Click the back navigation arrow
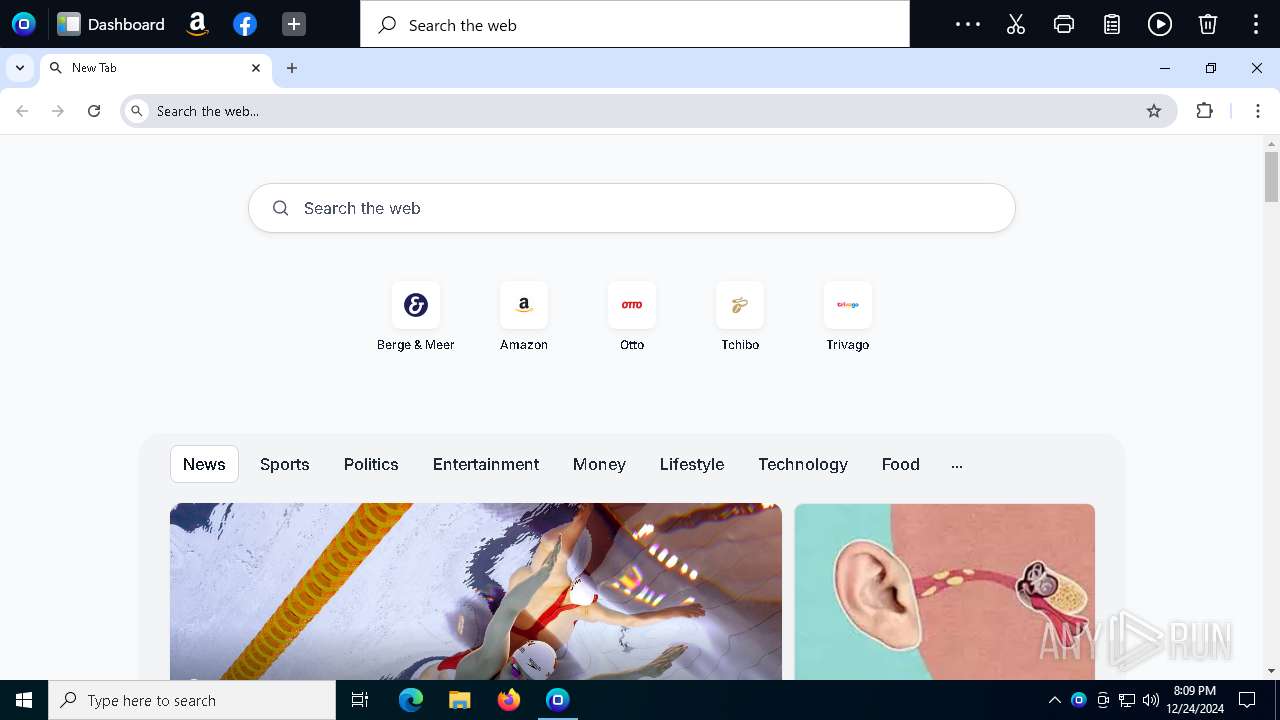 22,111
